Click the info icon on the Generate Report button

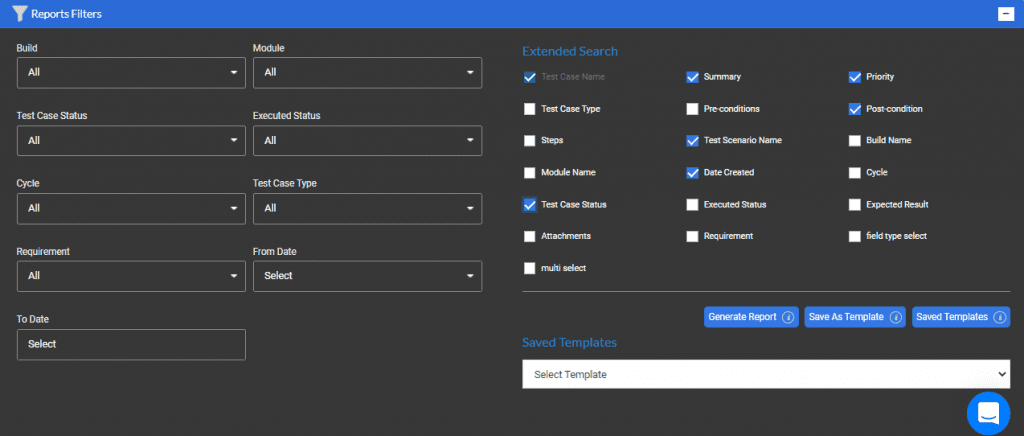click(x=788, y=317)
